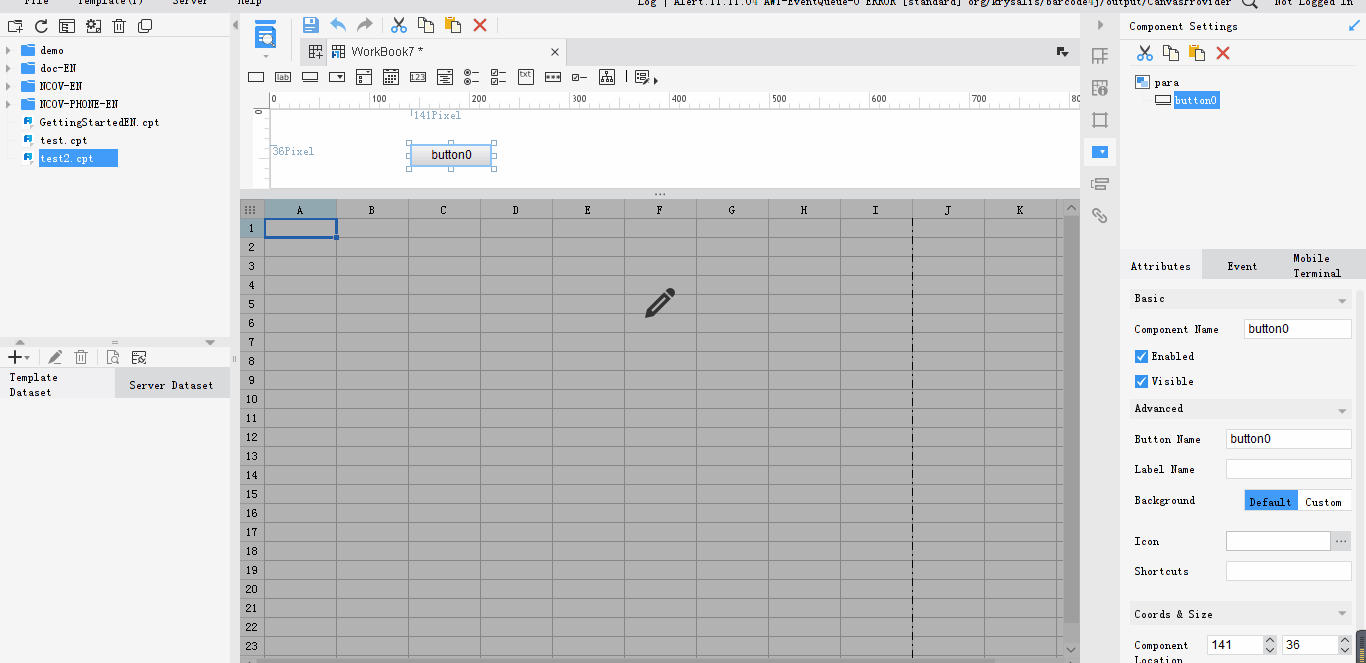Screen dimensions: 1366x663
Task: Insert a label widget from widget toolbar
Action: tap(283, 77)
